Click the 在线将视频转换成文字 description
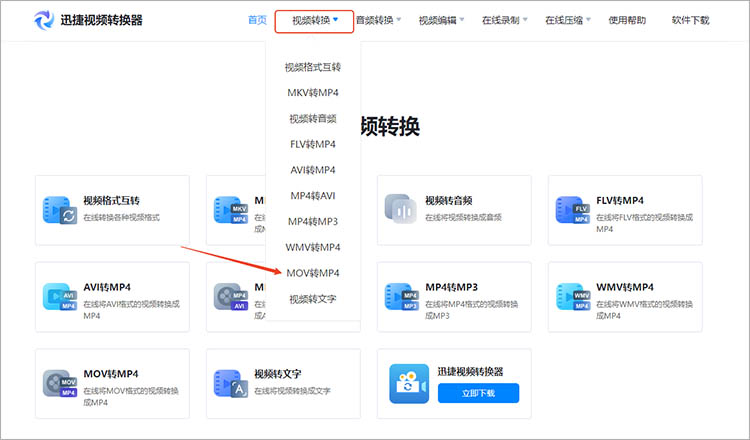 (292, 391)
